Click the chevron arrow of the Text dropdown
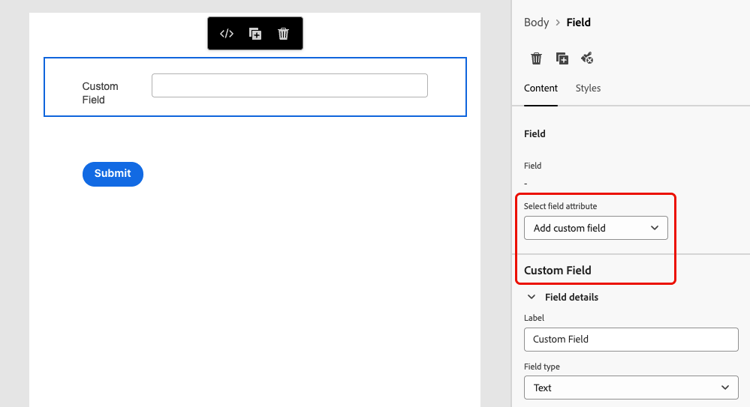The image size is (750, 407). point(726,387)
